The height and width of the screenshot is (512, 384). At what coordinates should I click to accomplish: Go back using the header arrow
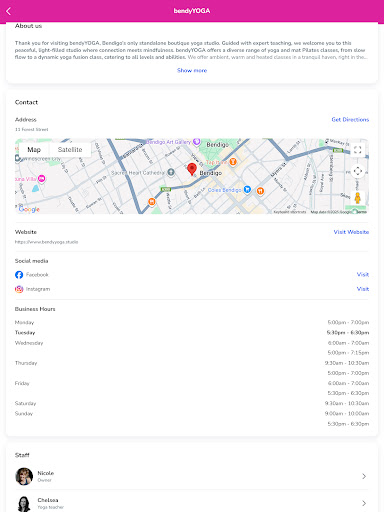9,11
